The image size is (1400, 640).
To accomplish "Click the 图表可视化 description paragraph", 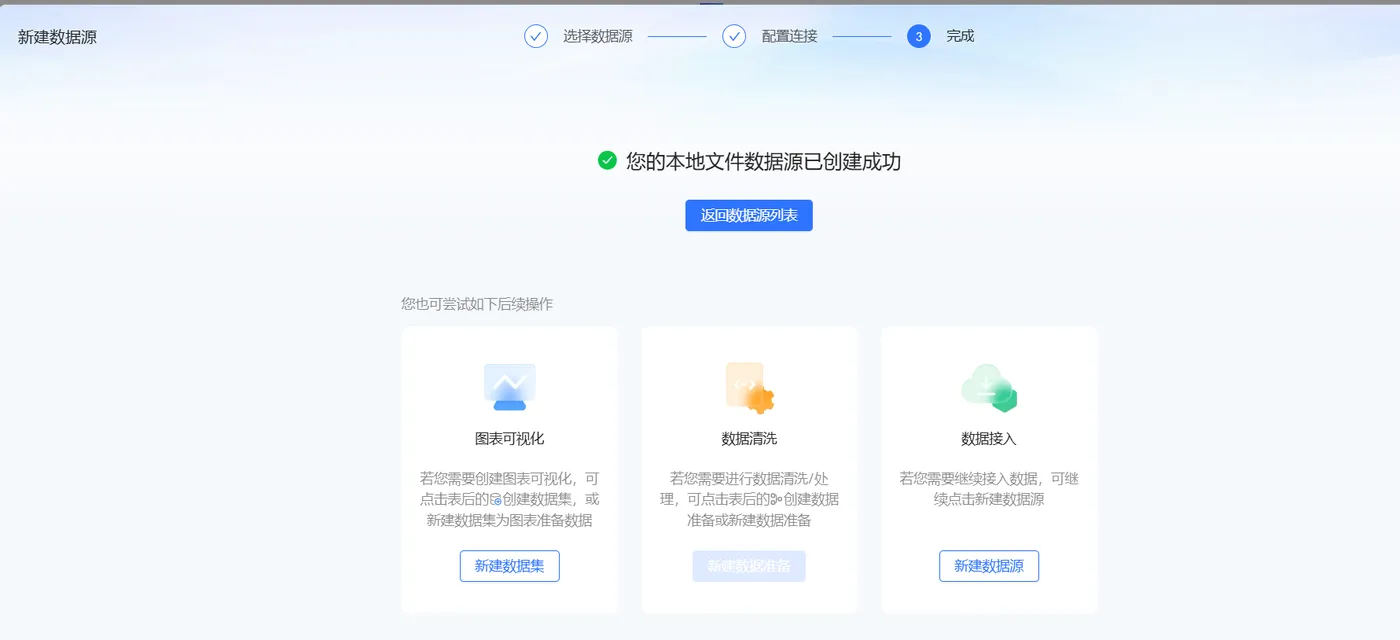I will click(509, 499).
